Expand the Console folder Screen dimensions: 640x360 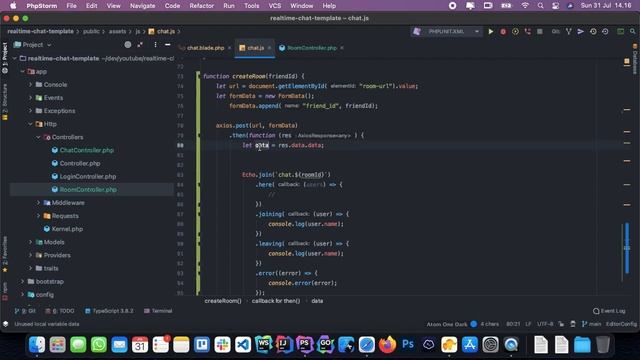[31, 84]
